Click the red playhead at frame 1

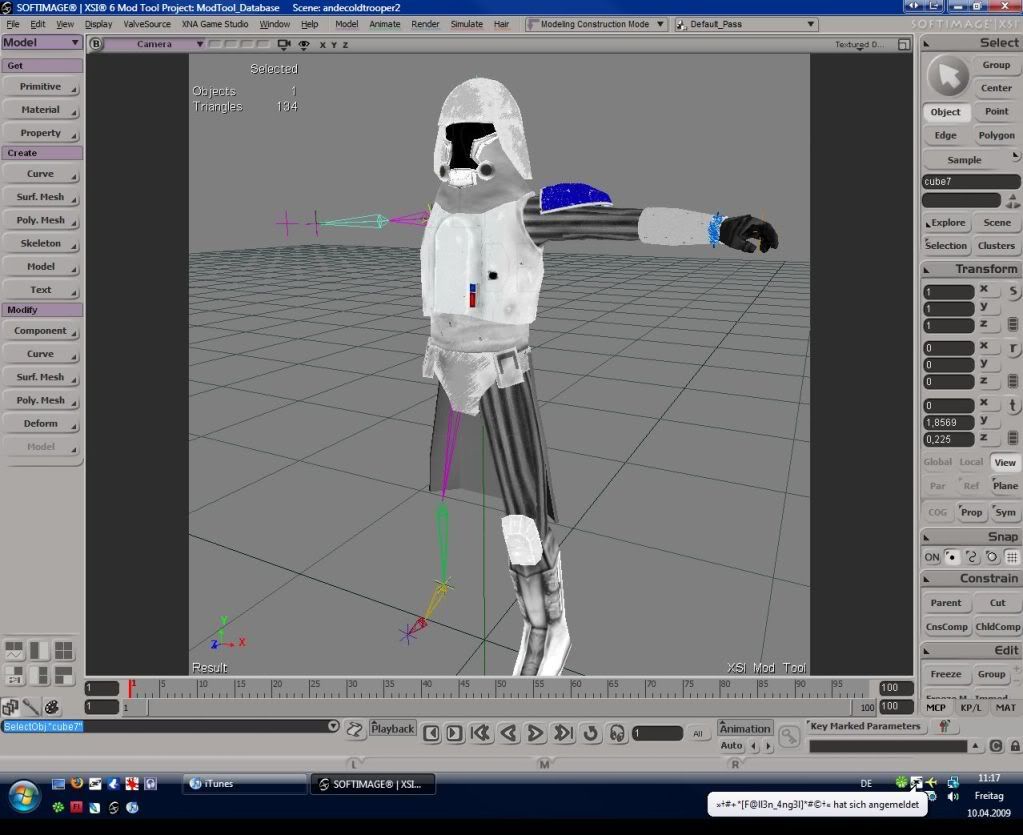(x=131, y=688)
